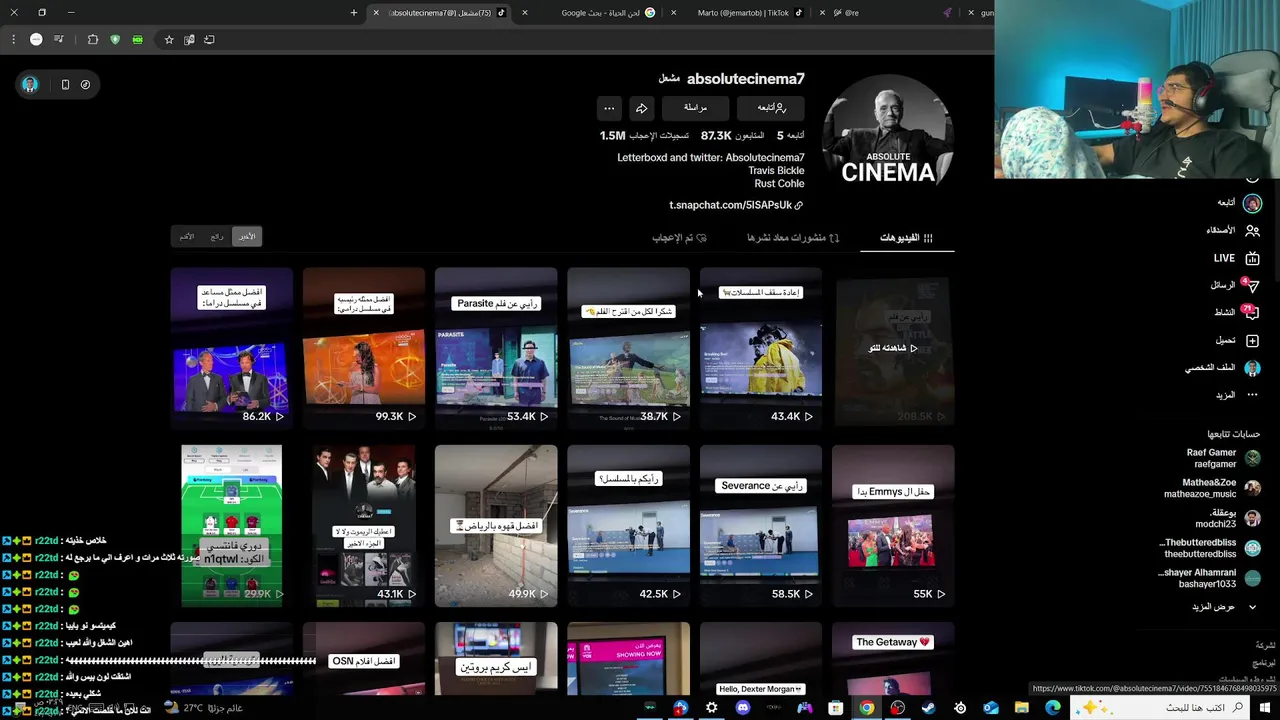Click the compass icon at top left
Image resolution: width=1280 pixels, height=720 pixels.
[x=85, y=85]
